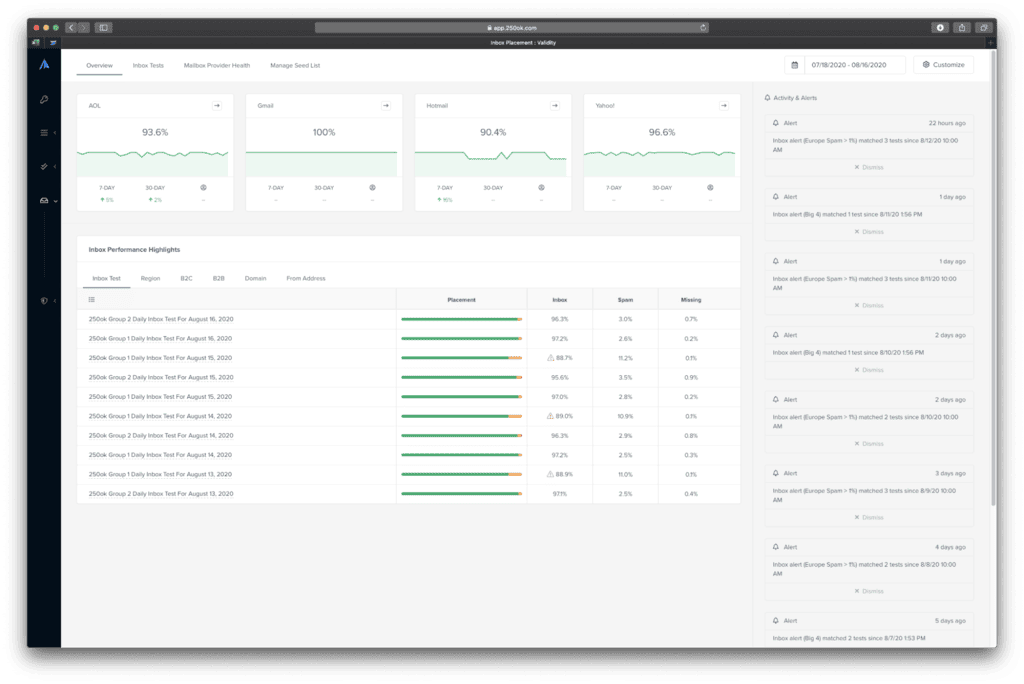Click the date range field 07/18/2020 - 08/16/2020
This screenshot has width=1024, height=684.
854,65
